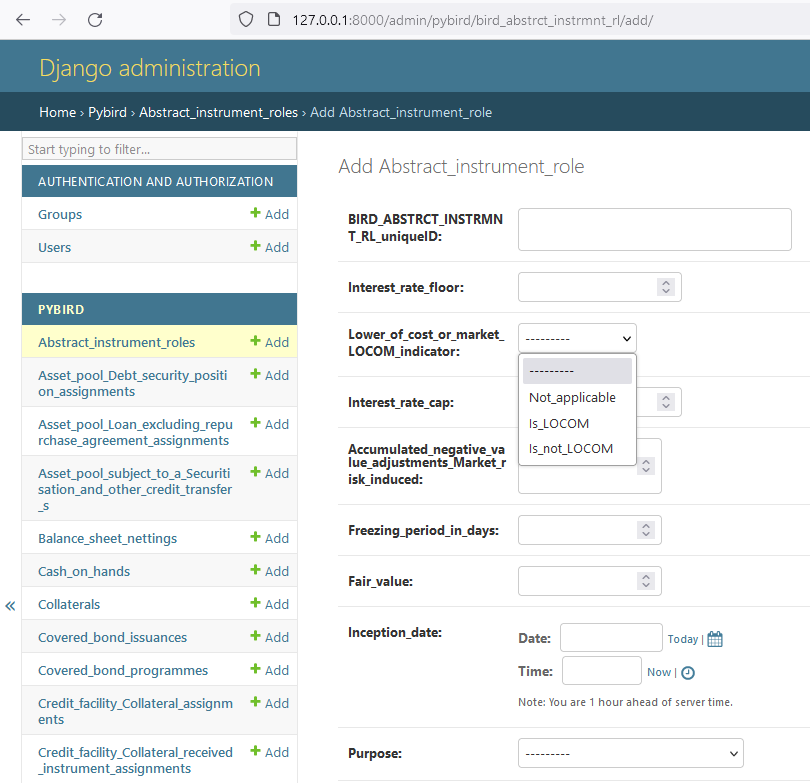This screenshot has height=783, width=810.
Task: Focus the sidebar 'Start typing to filter' field
Action: coord(160,149)
